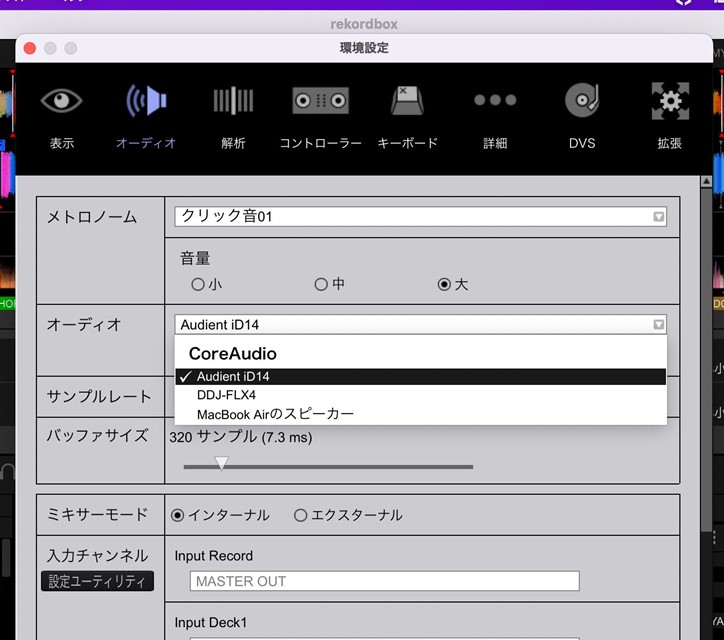Open the 拡張 gear extensions icon
The width and height of the screenshot is (724, 640).
[670, 101]
